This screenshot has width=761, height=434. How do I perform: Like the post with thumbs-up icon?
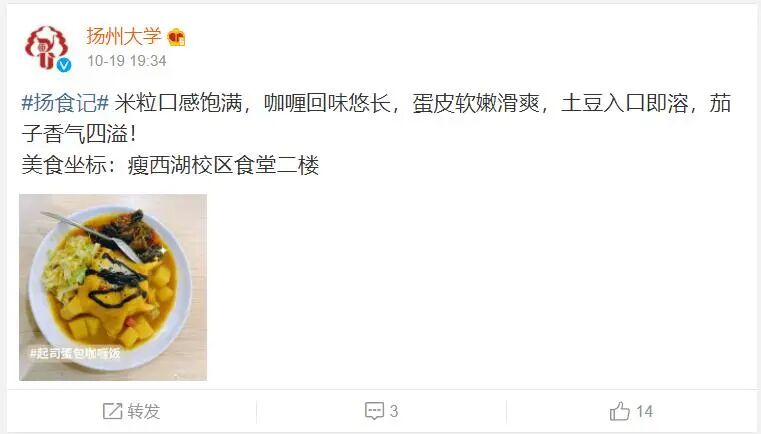coord(620,411)
